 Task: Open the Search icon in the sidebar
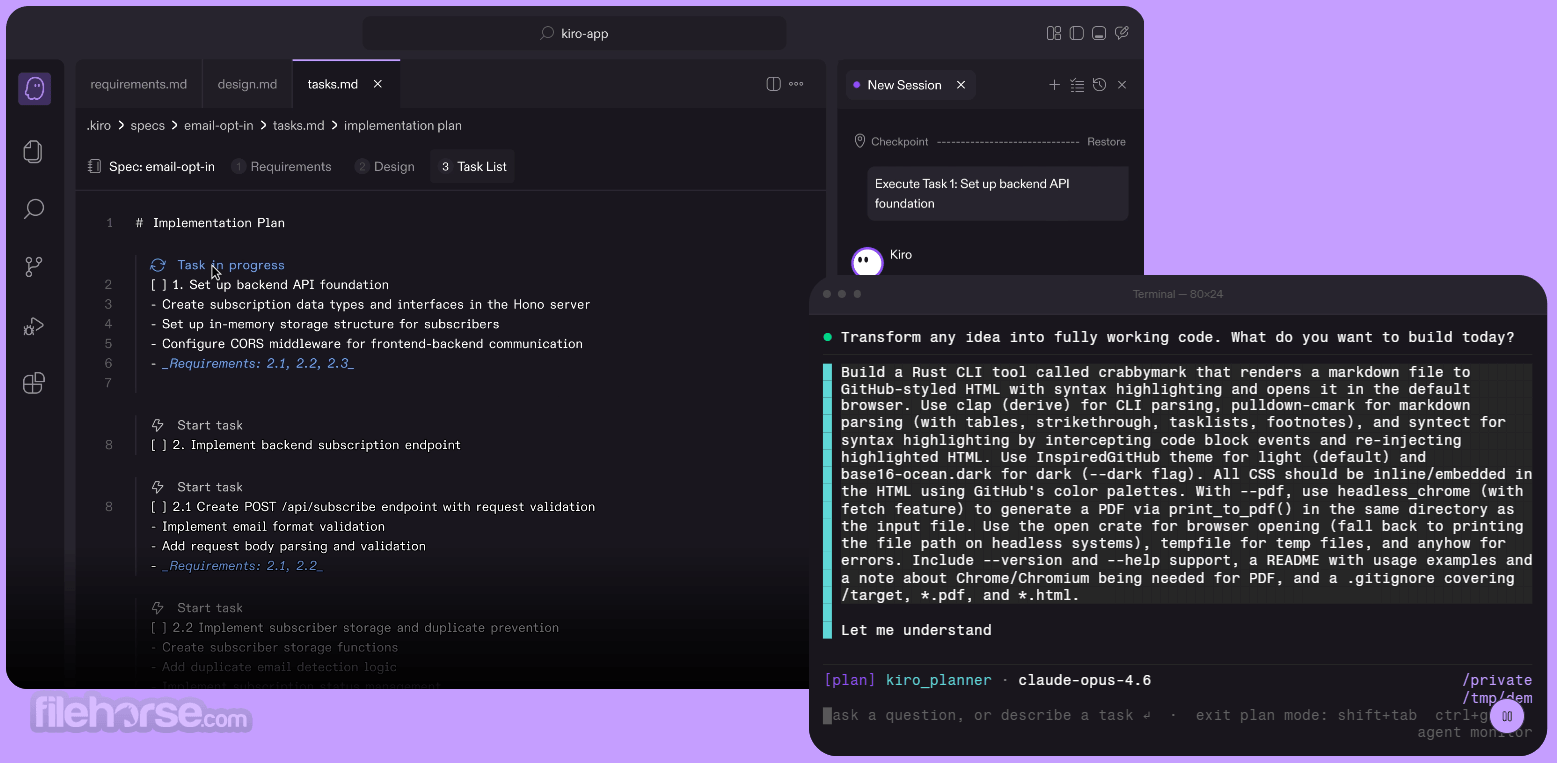point(34,209)
